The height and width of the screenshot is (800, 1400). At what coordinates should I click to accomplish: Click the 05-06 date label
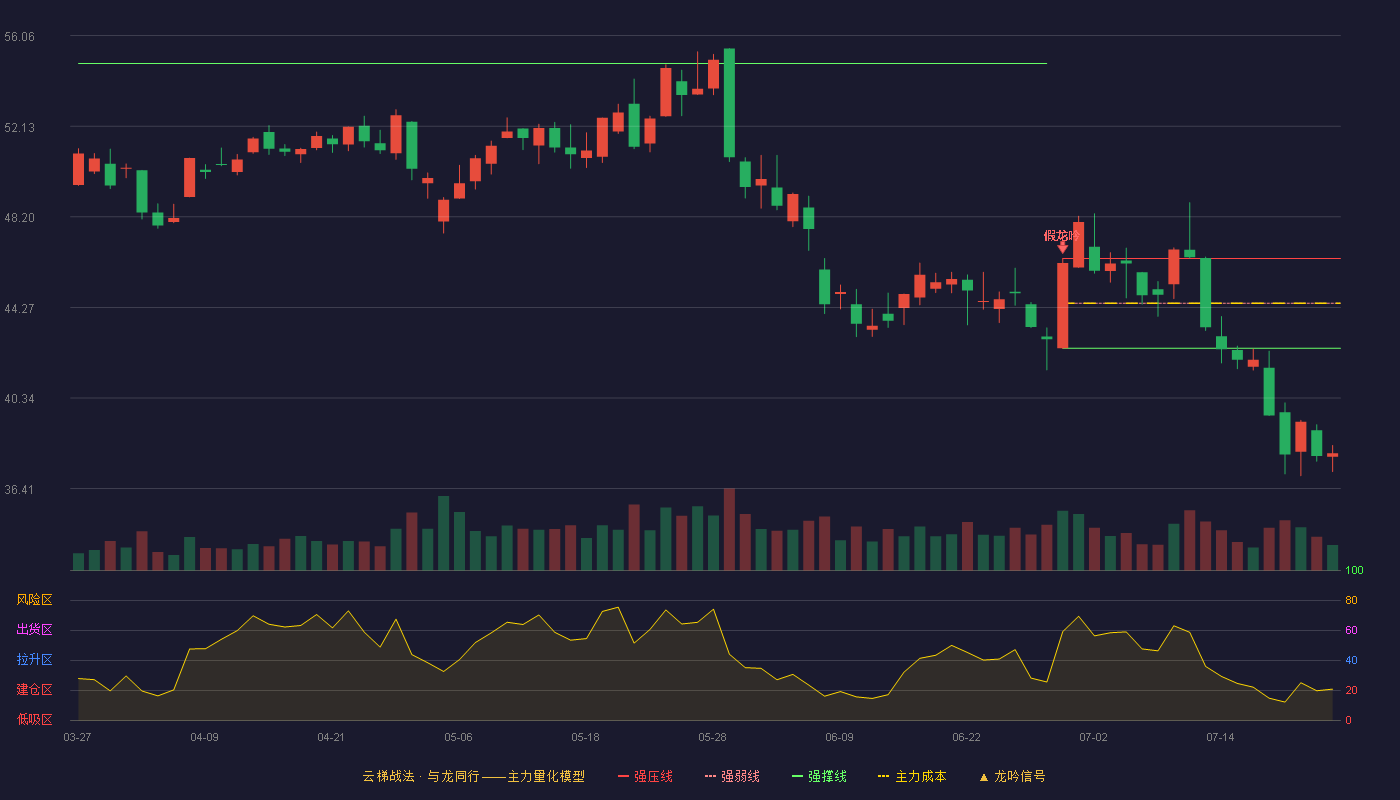(x=458, y=737)
